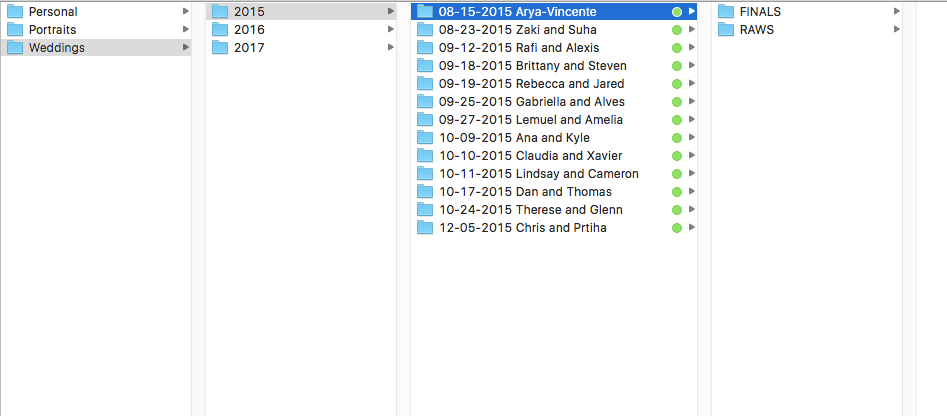Open the FINALS subfolder name

tap(760, 11)
